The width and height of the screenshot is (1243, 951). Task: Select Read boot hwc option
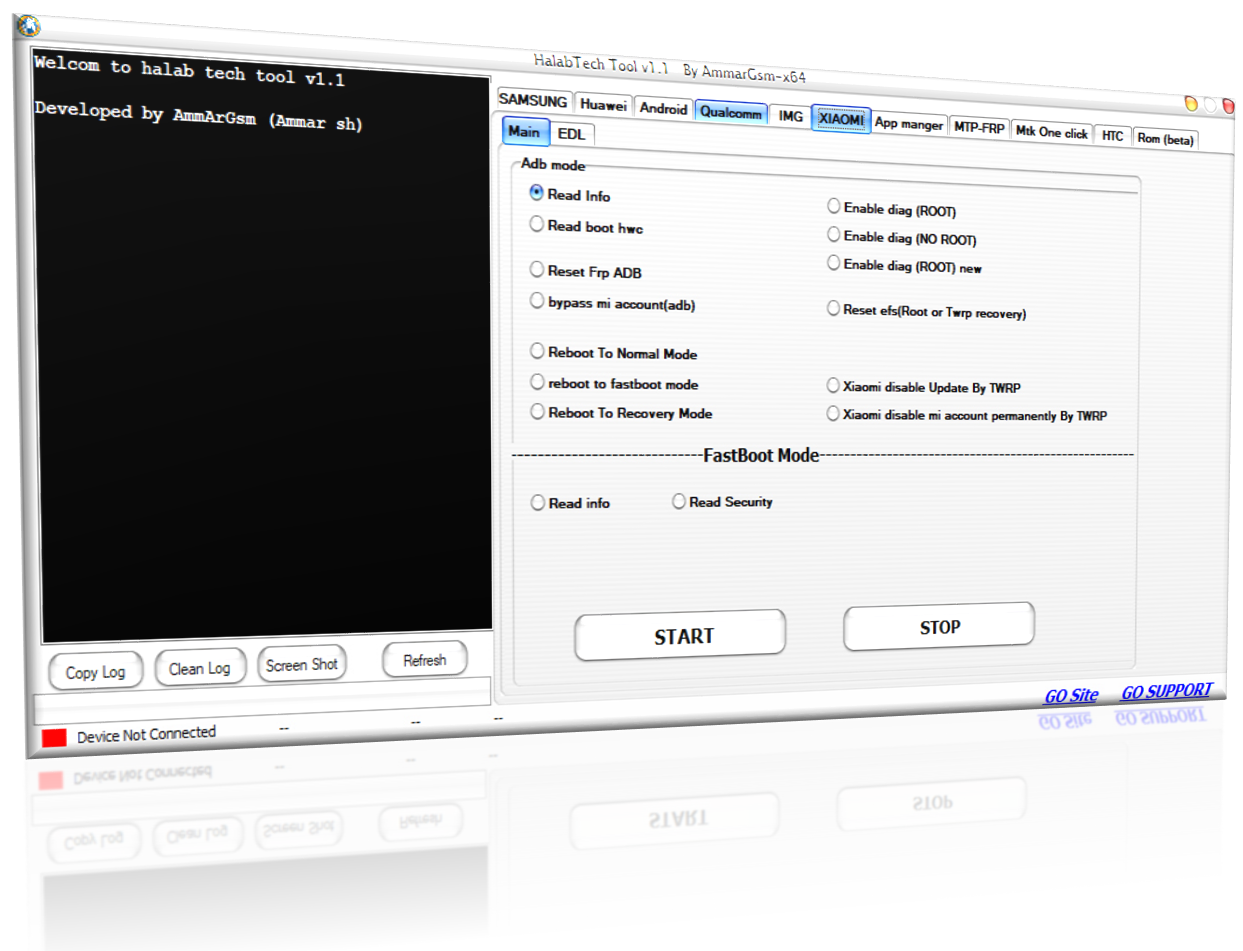tap(586, 226)
